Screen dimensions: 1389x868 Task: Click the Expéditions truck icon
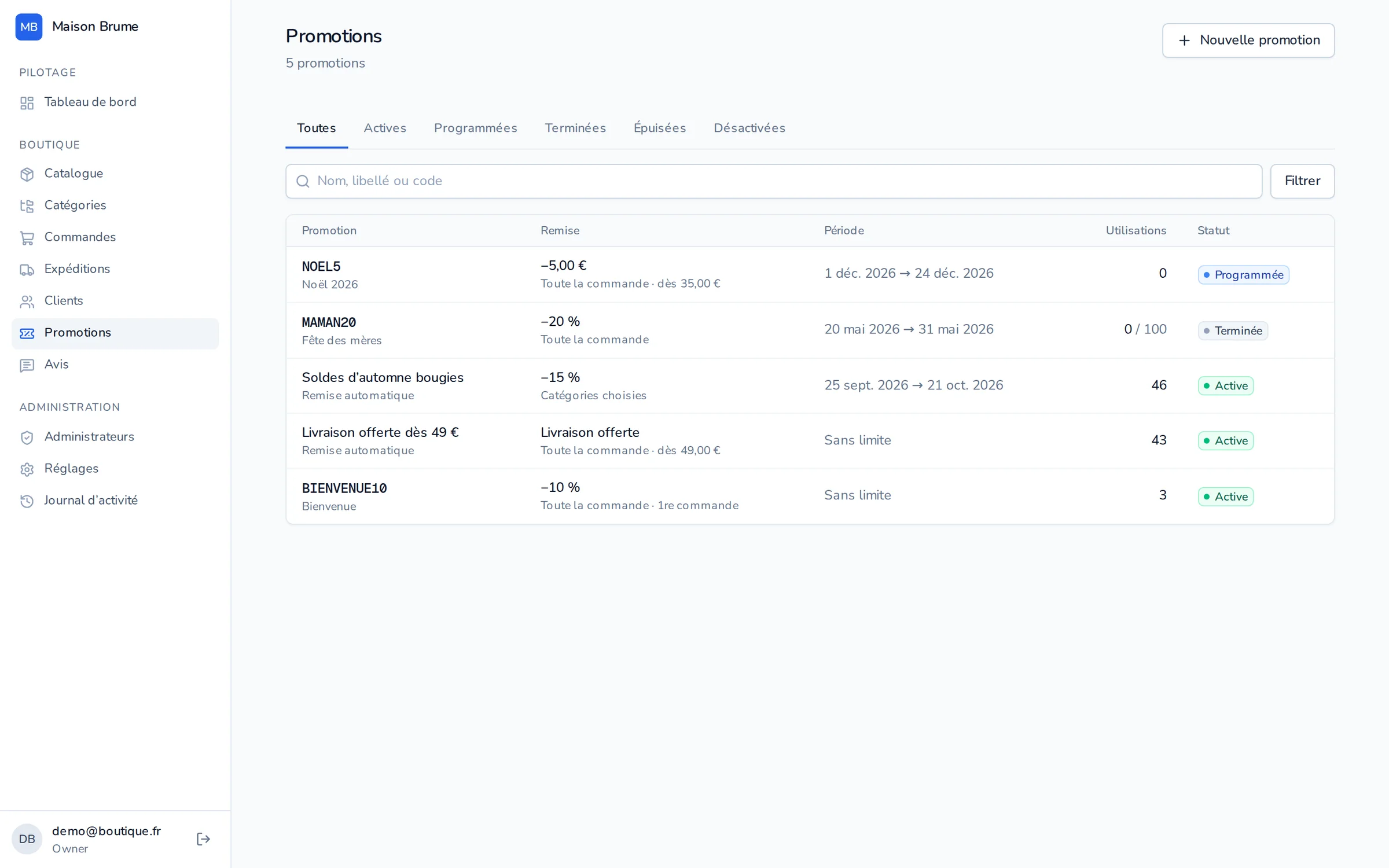[x=27, y=270]
